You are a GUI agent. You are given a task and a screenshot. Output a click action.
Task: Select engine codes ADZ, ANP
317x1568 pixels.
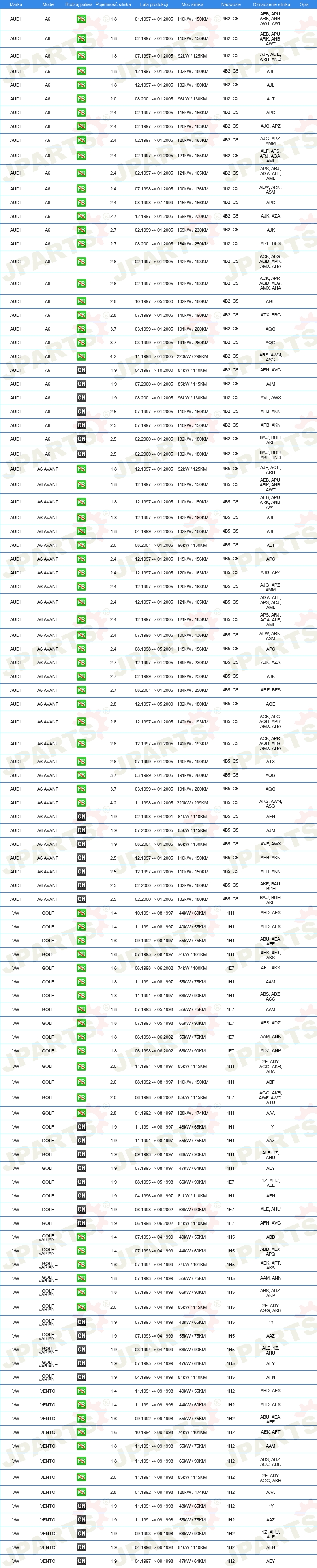coord(271,1051)
